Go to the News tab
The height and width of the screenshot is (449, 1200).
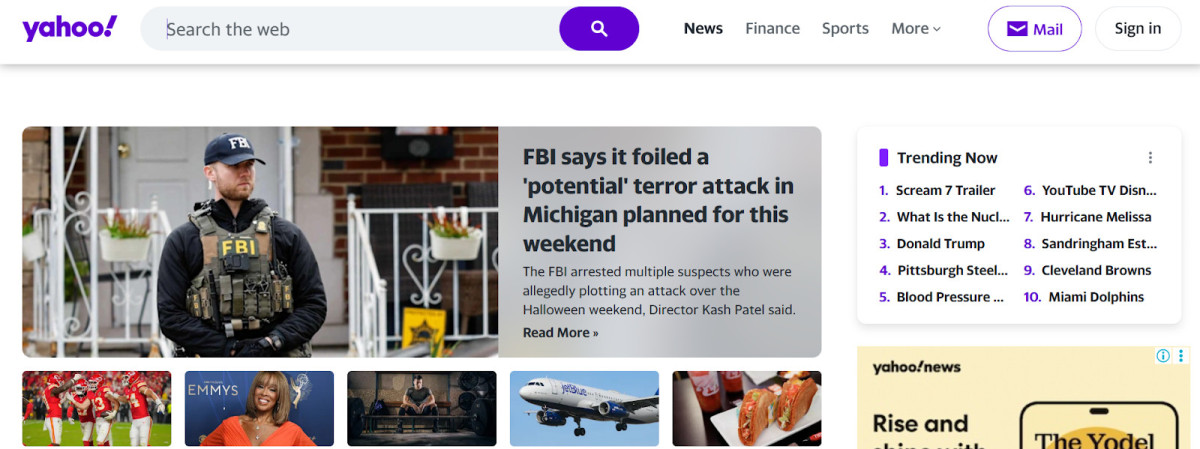703,29
